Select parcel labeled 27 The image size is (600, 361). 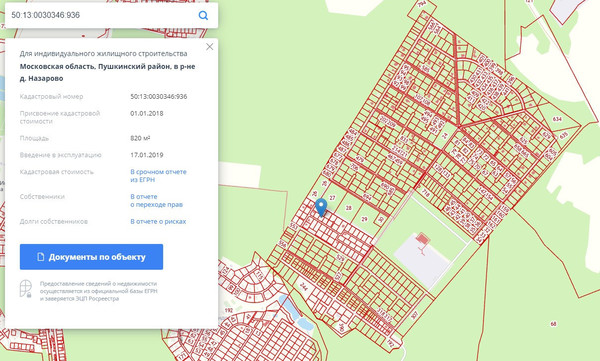tap(332, 198)
